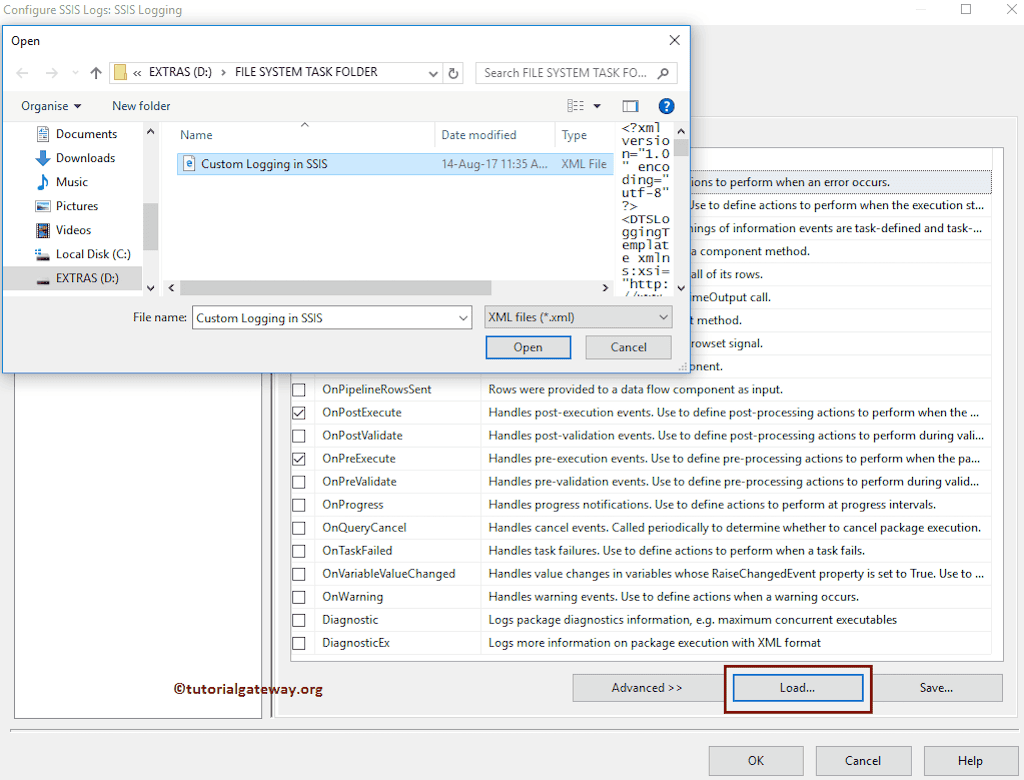Toggle the preview pane icon
Viewport: 1024px width, 780px height.
[631, 106]
